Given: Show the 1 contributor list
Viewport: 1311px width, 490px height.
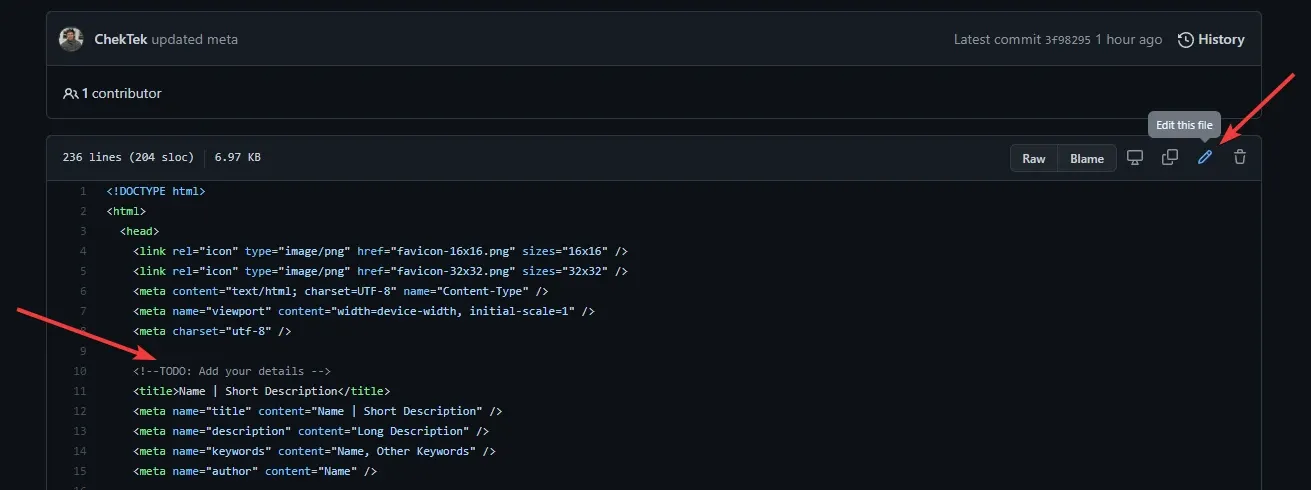Looking at the screenshot, I should point(112,93).
